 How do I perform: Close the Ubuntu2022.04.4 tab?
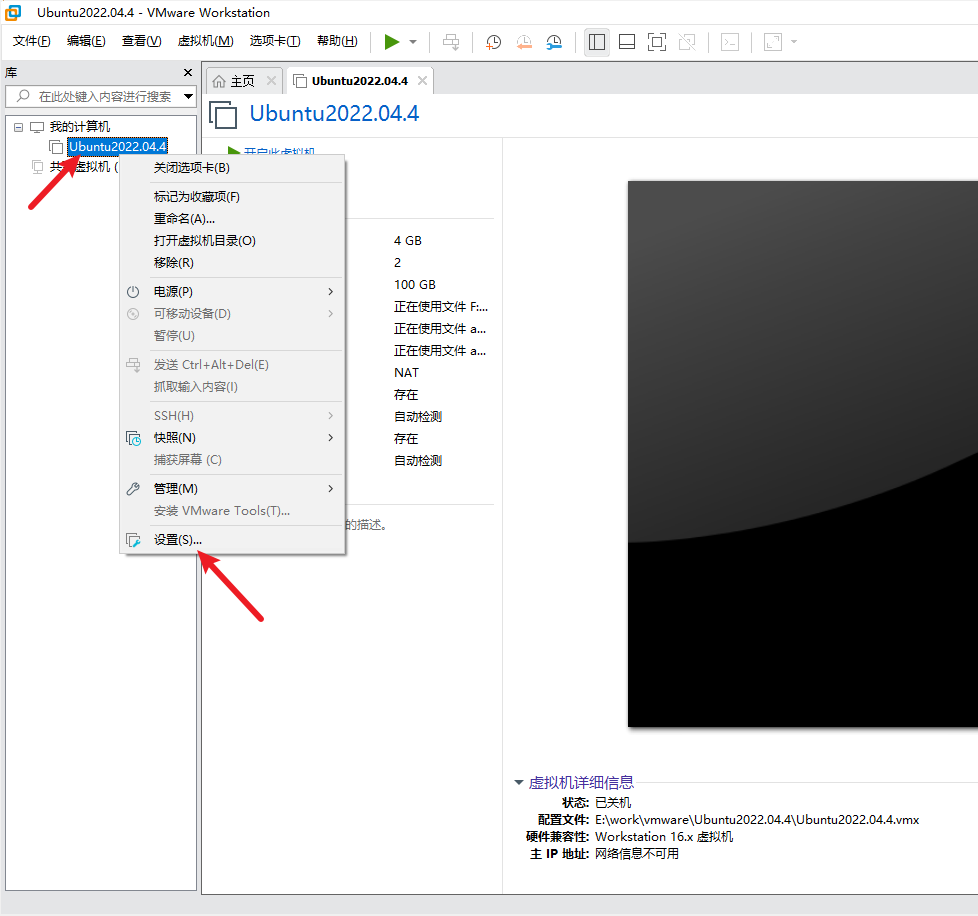[x=422, y=80]
